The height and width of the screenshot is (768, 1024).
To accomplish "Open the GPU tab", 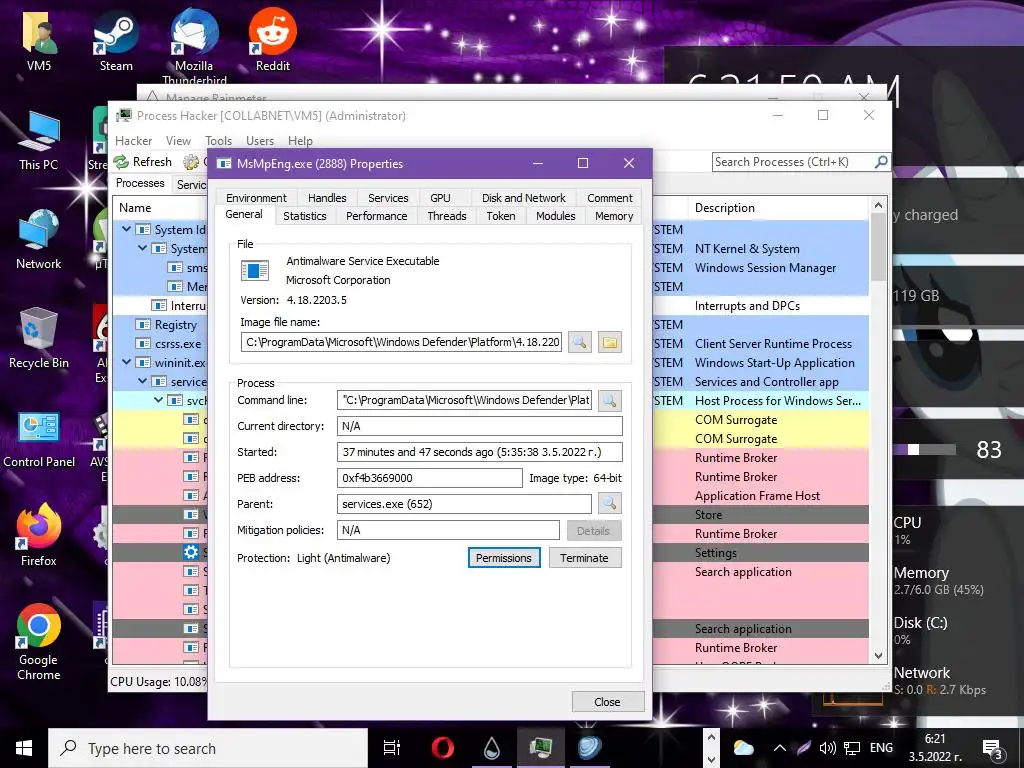I will click(440, 198).
